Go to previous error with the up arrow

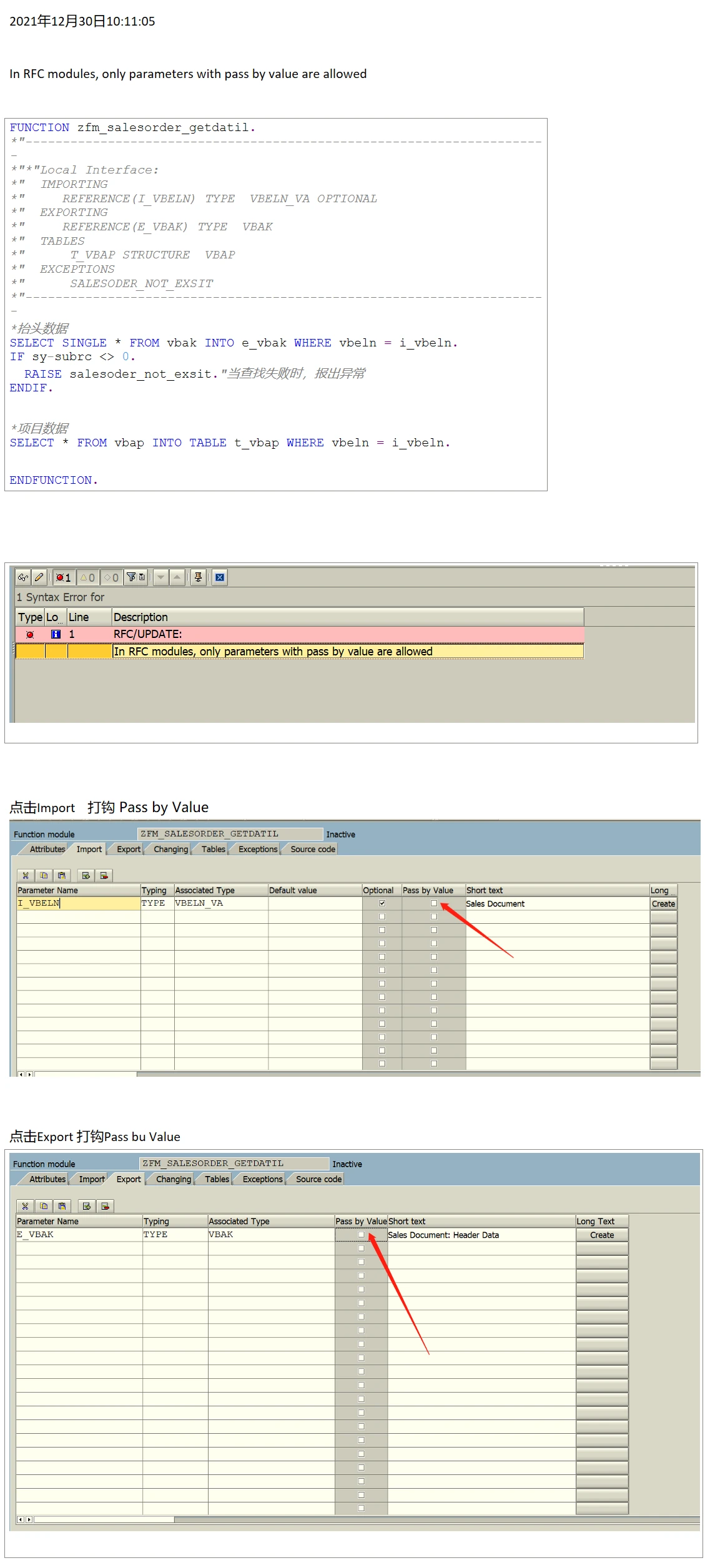click(177, 577)
